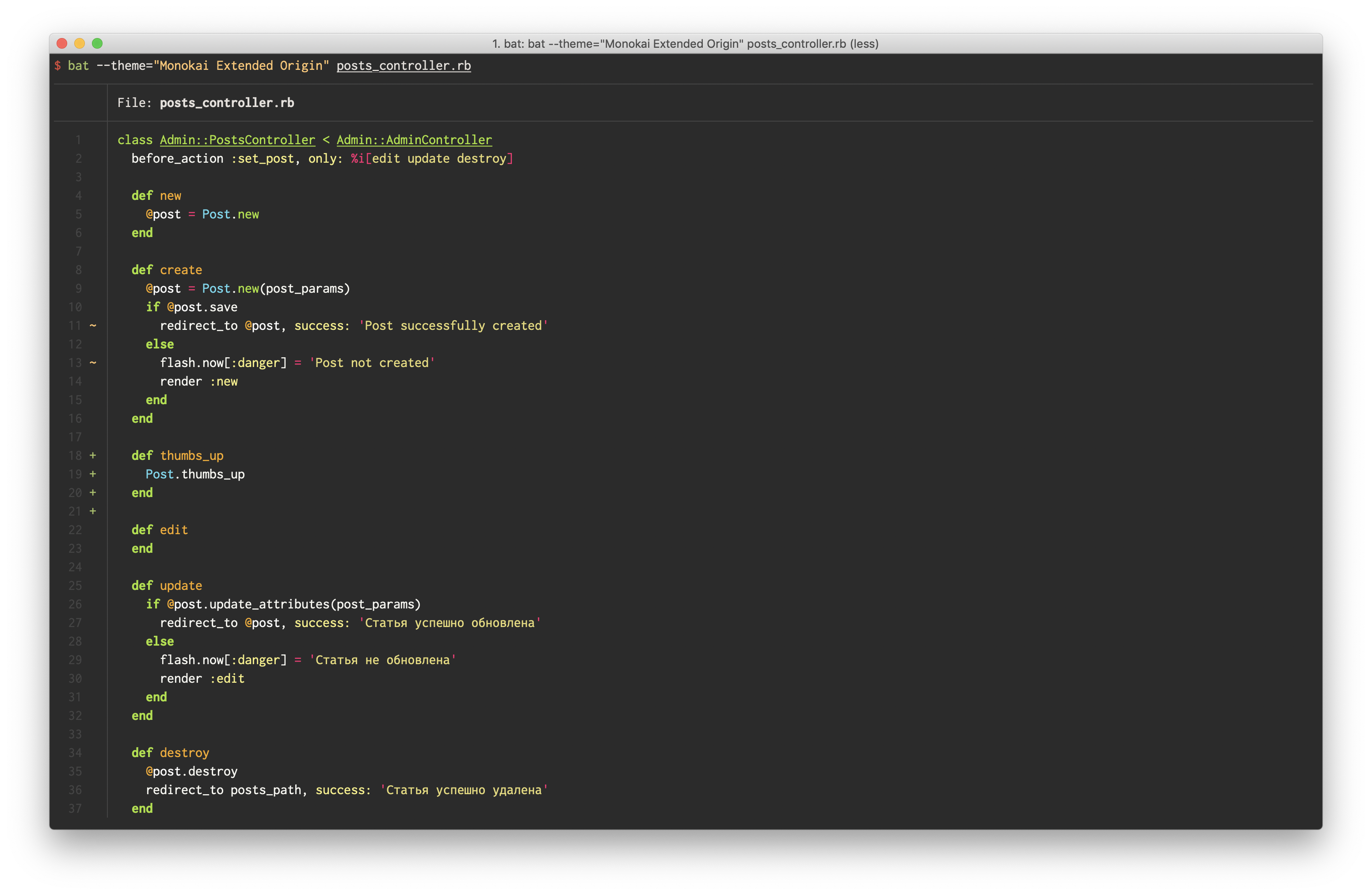The height and width of the screenshot is (895, 1372).
Task: Click the tilde diff marker on line 13
Action: [x=92, y=363]
